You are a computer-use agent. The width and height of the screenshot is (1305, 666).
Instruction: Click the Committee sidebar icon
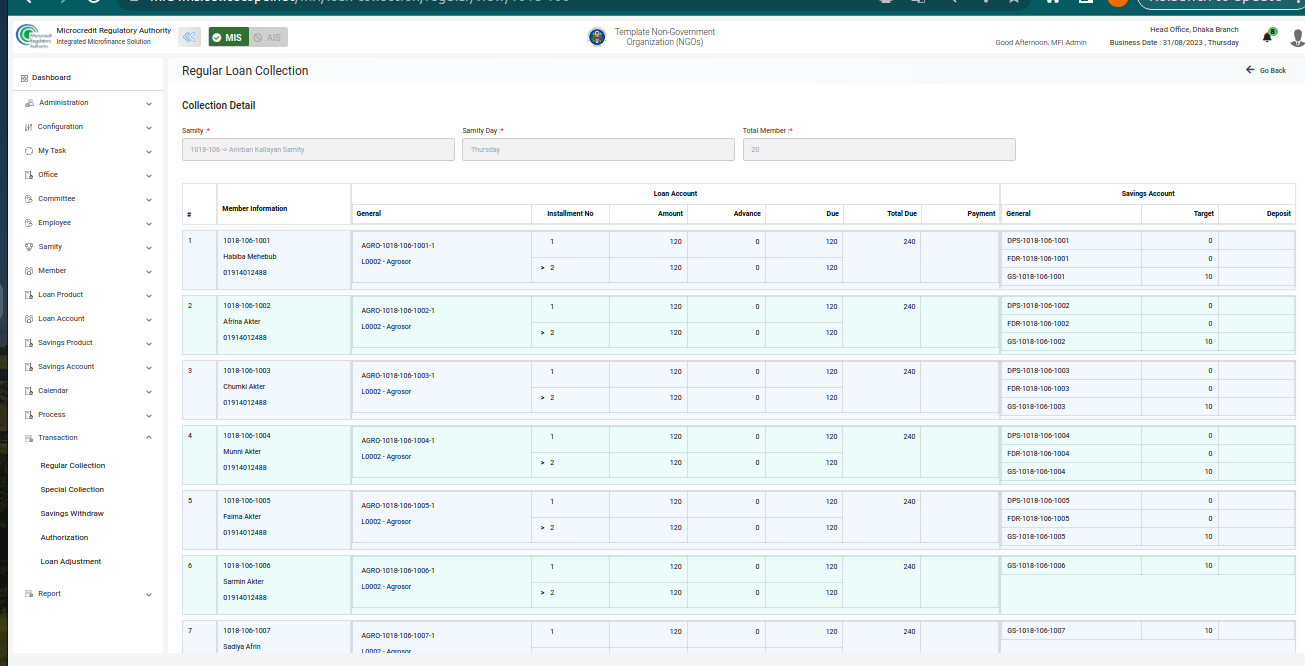point(29,199)
